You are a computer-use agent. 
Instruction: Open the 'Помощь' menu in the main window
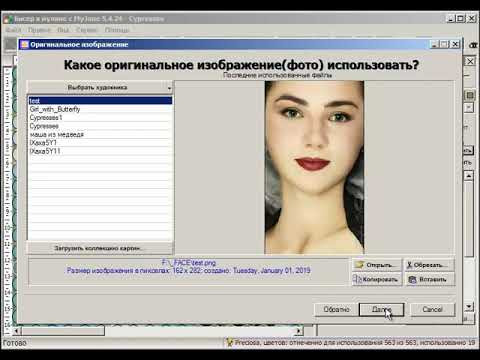[117, 30]
